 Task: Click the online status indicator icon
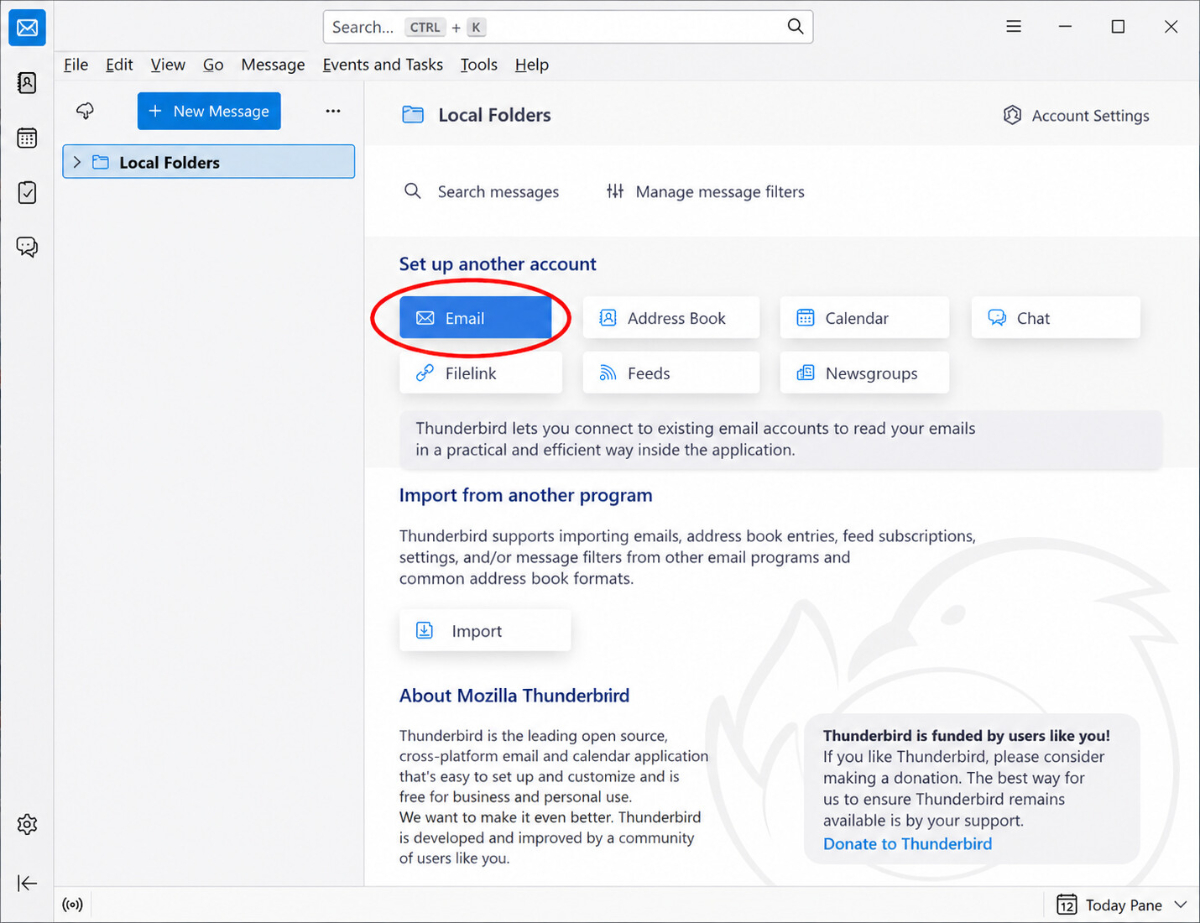click(72, 905)
